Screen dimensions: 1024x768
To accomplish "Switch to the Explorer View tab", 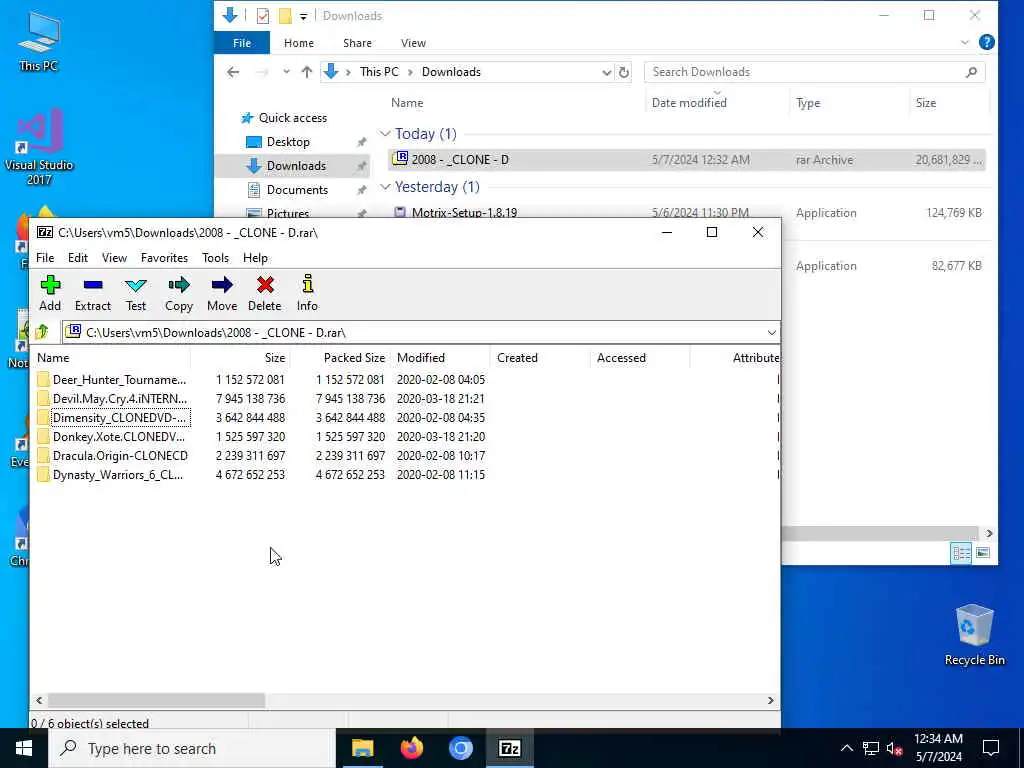I will [413, 43].
